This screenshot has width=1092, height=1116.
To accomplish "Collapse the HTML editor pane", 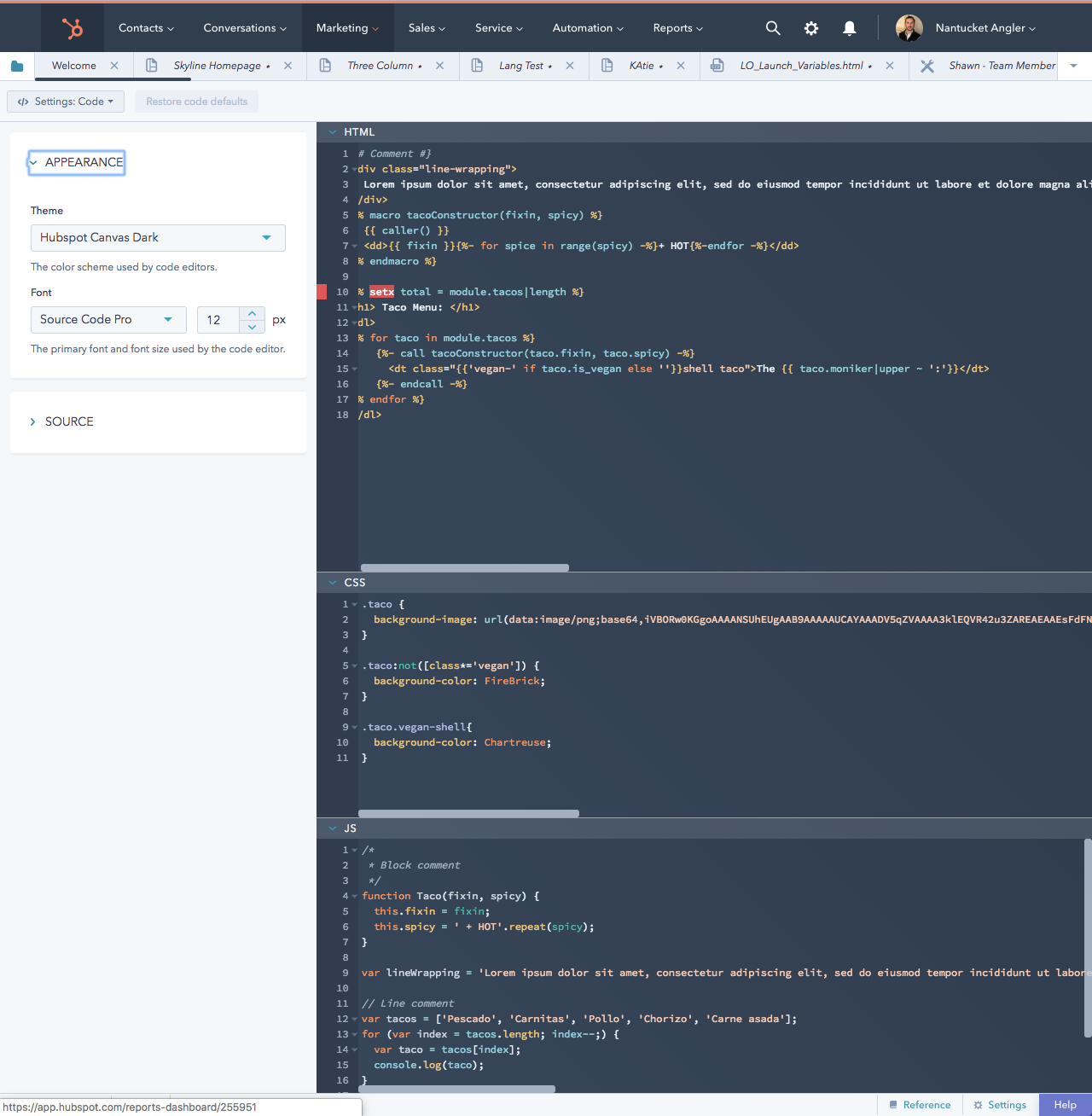I will point(333,132).
